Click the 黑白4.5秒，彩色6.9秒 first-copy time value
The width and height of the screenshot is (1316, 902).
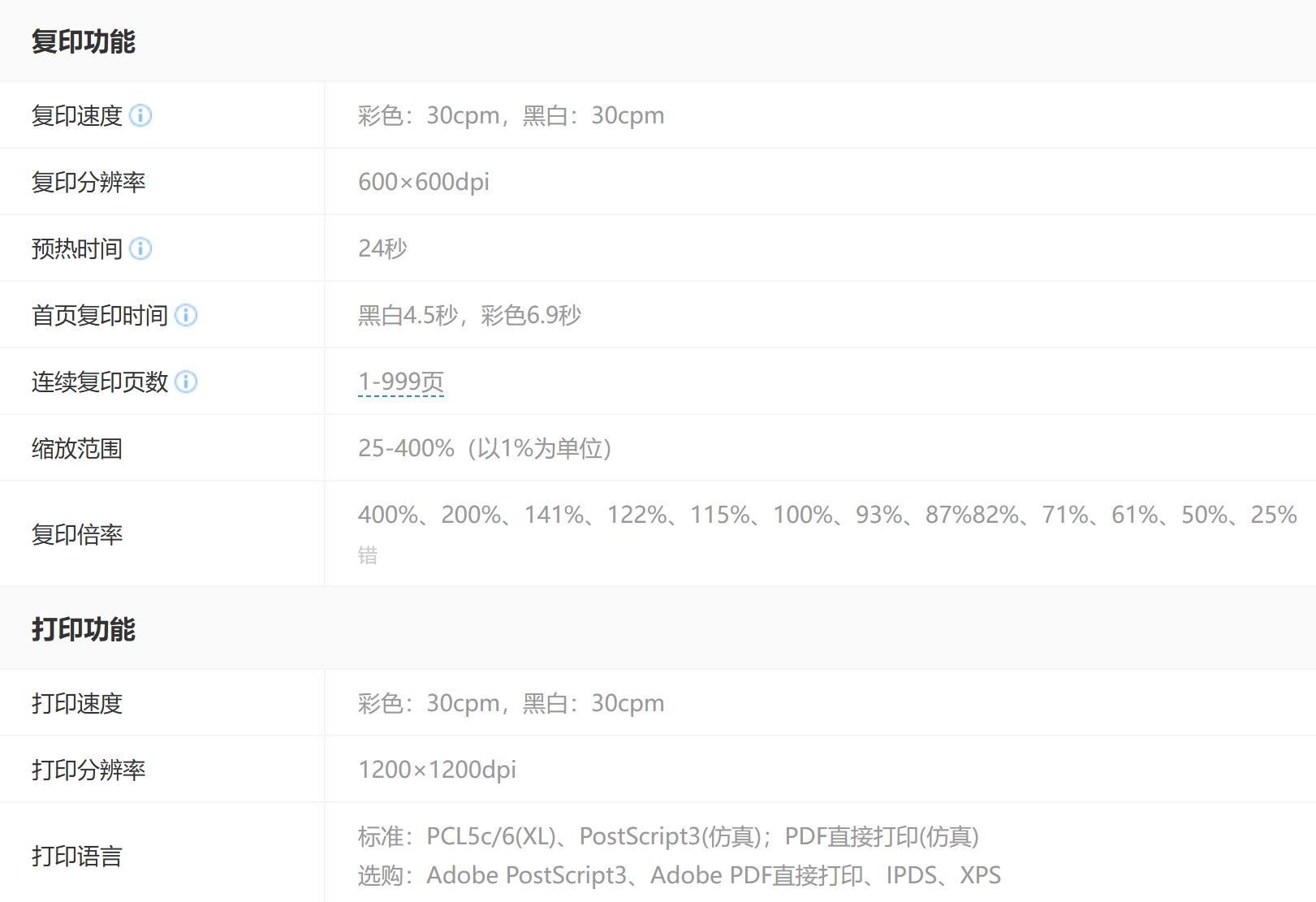click(469, 315)
